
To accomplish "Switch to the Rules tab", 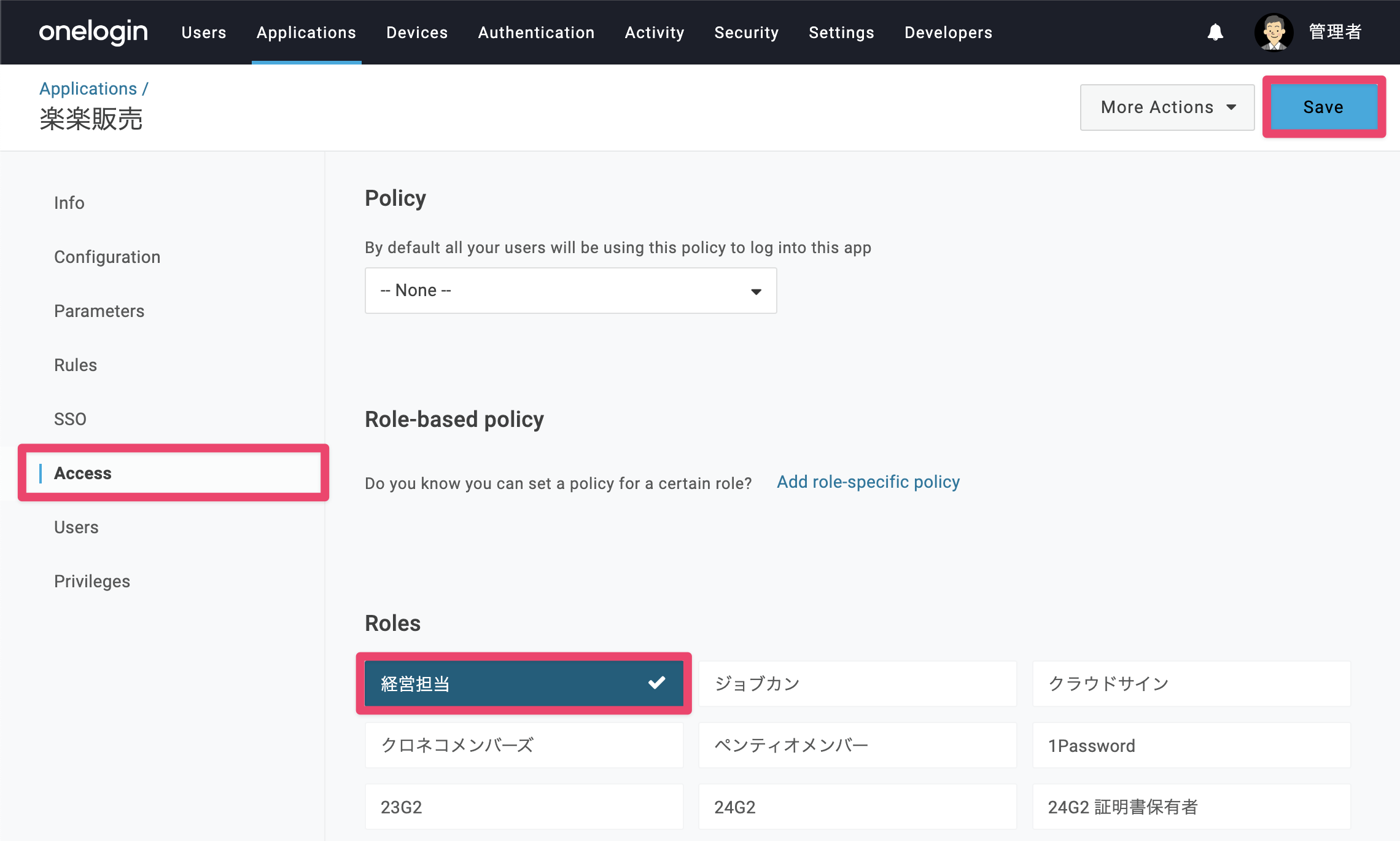I will [x=76, y=365].
